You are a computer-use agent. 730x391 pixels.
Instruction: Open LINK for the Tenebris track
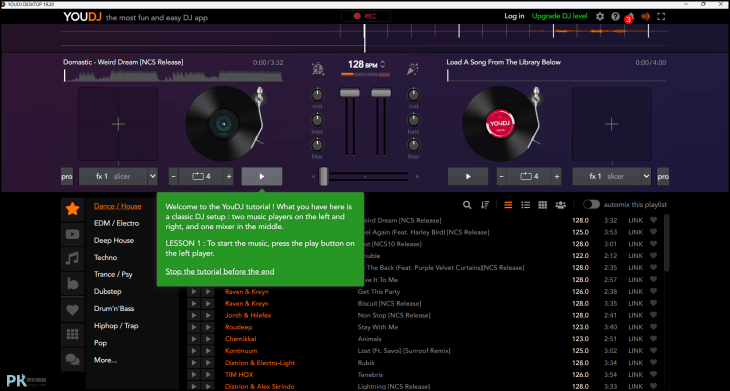tap(635, 375)
